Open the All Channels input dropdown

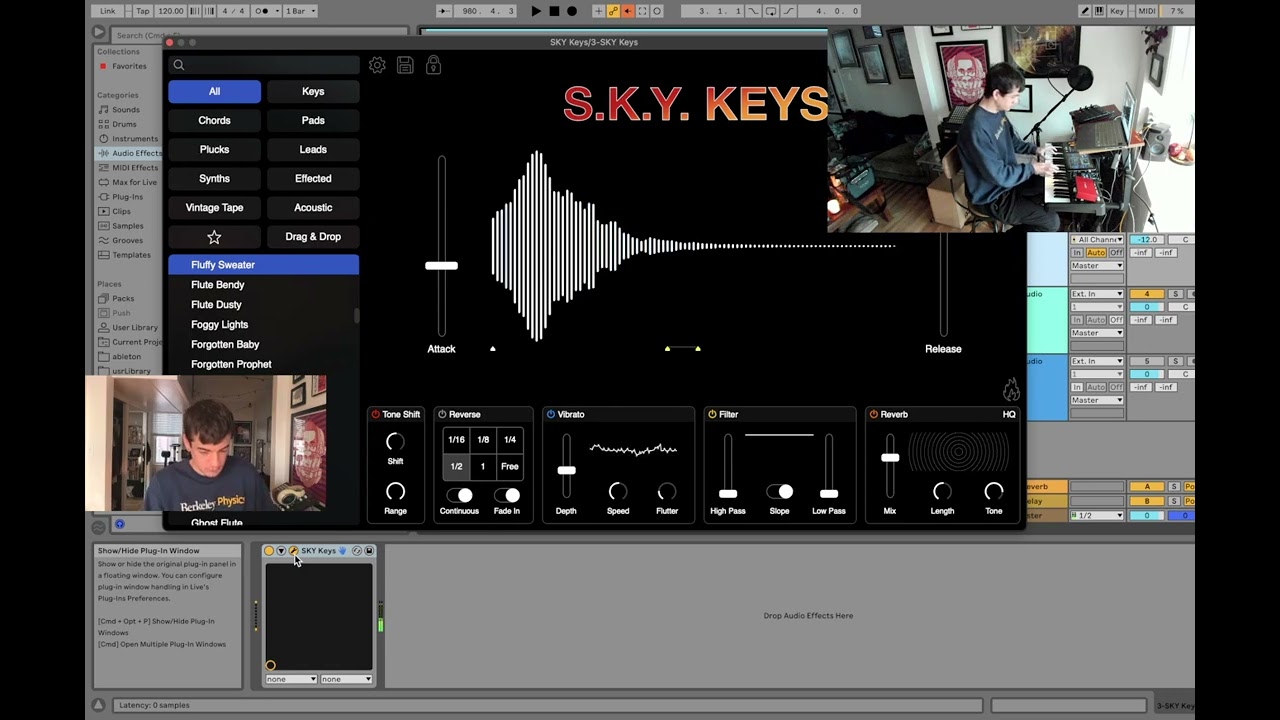coord(1097,240)
